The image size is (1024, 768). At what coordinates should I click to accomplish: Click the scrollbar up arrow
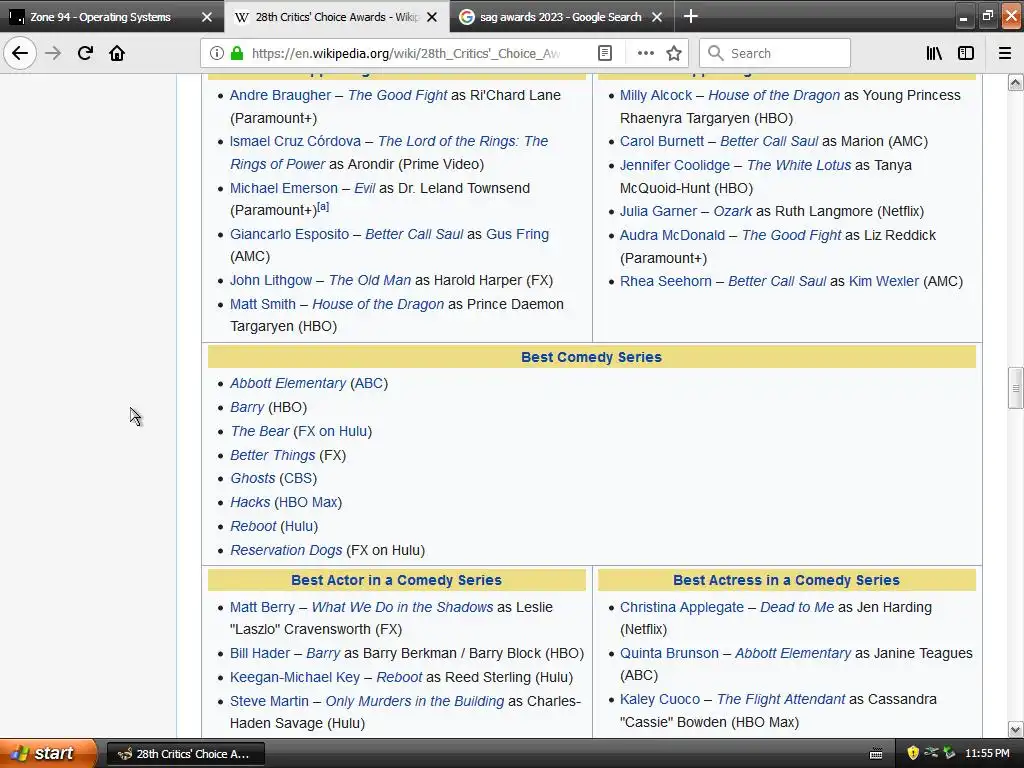(1015, 82)
